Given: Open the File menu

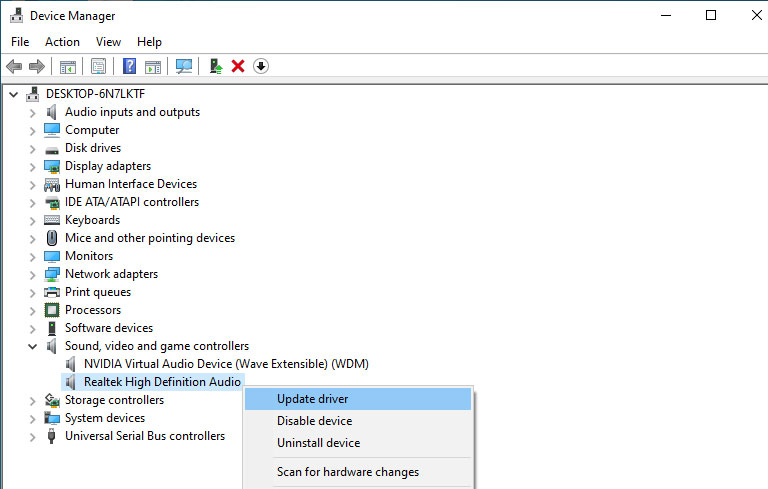Looking at the screenshot, I should coord(20,42).
